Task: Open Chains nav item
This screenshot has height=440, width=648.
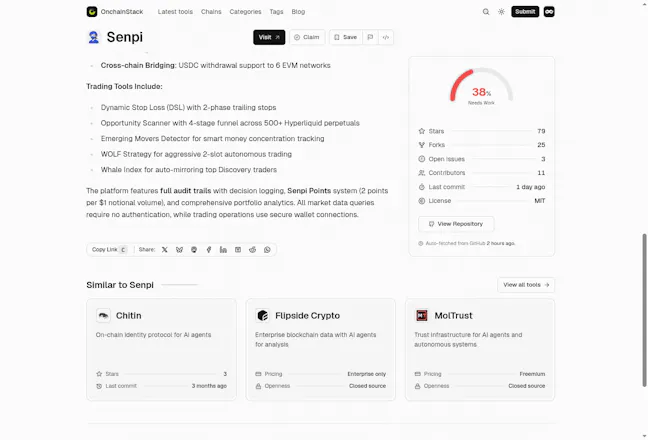Action: [211, 12]
